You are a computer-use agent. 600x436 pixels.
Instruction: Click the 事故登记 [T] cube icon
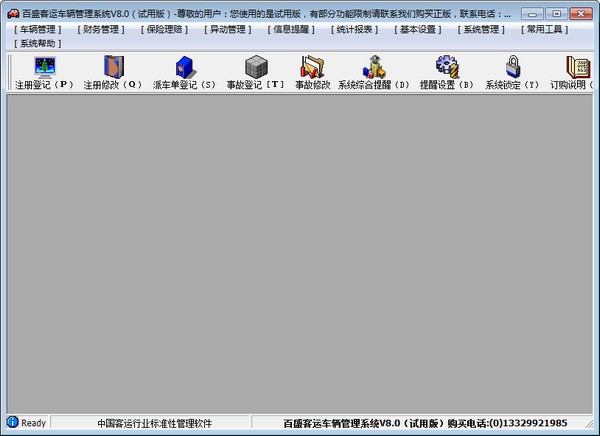256,67
